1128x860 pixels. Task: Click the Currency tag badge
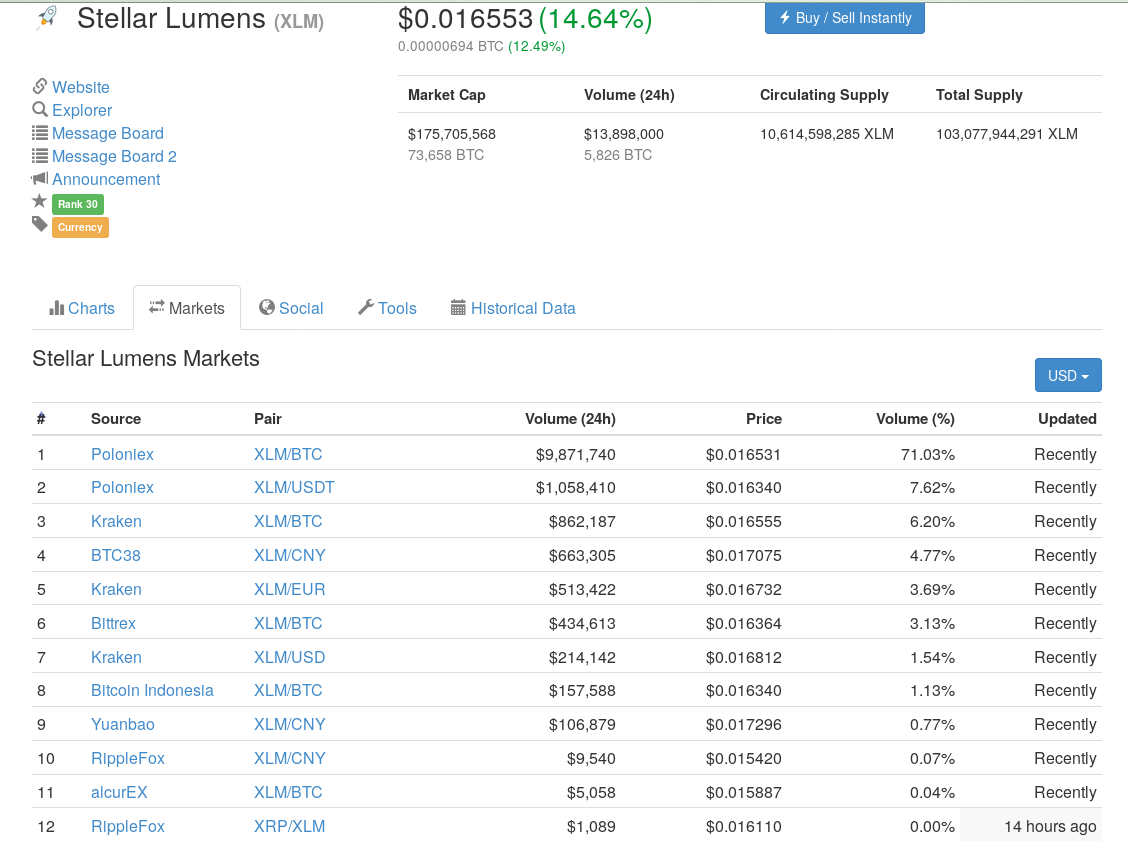click(x=81, y=227)
